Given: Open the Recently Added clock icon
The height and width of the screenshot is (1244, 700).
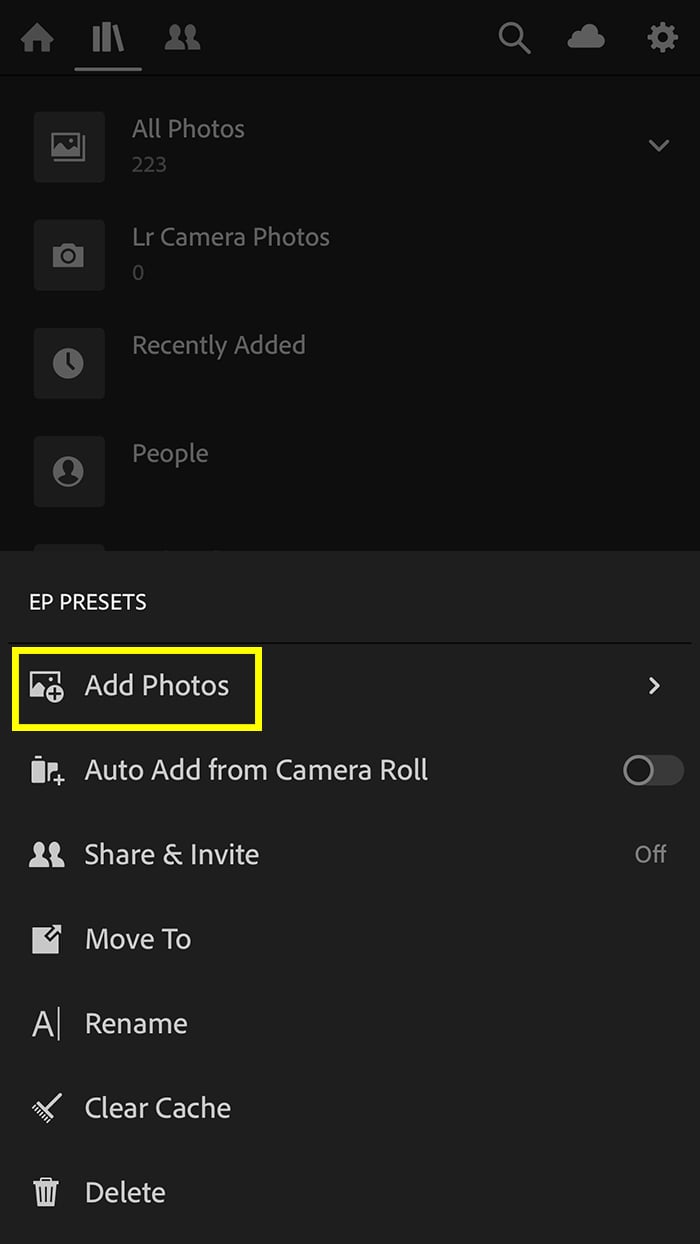Looking at the screenshot, I should point(69,363).
